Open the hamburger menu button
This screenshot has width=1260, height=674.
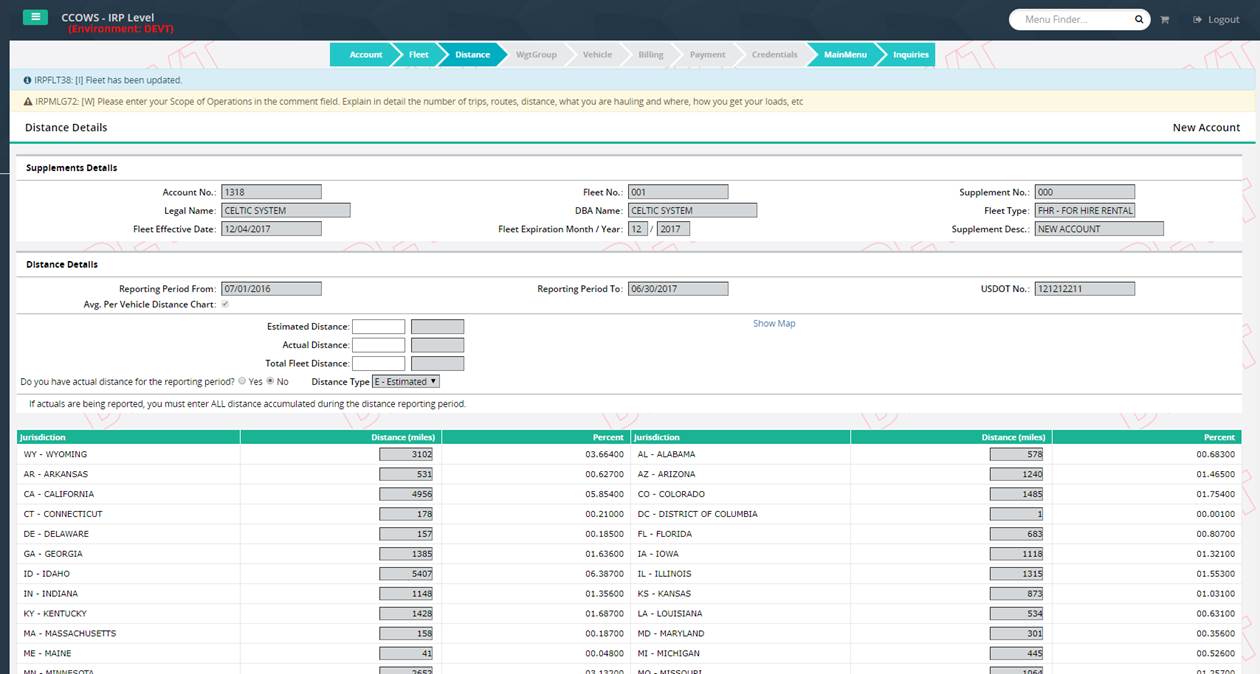(x=35, y=17)
